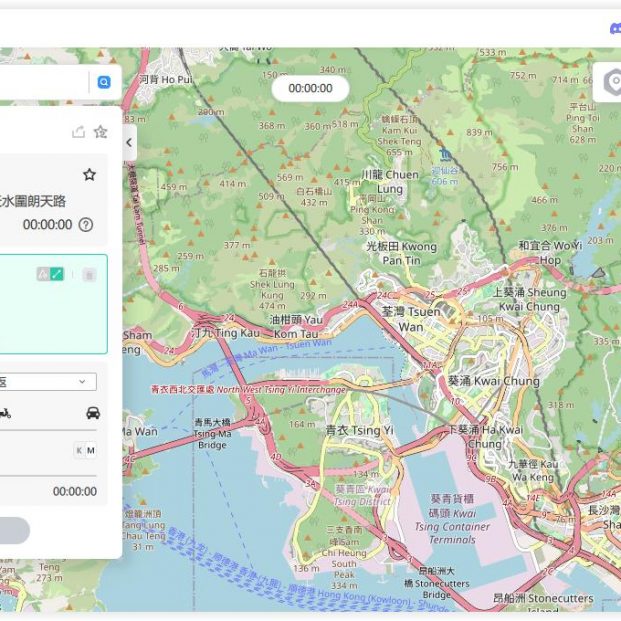This screenshot has width=621, height=621.
Task: Click the trash delete icon in route box
Action: click(89, 274)
